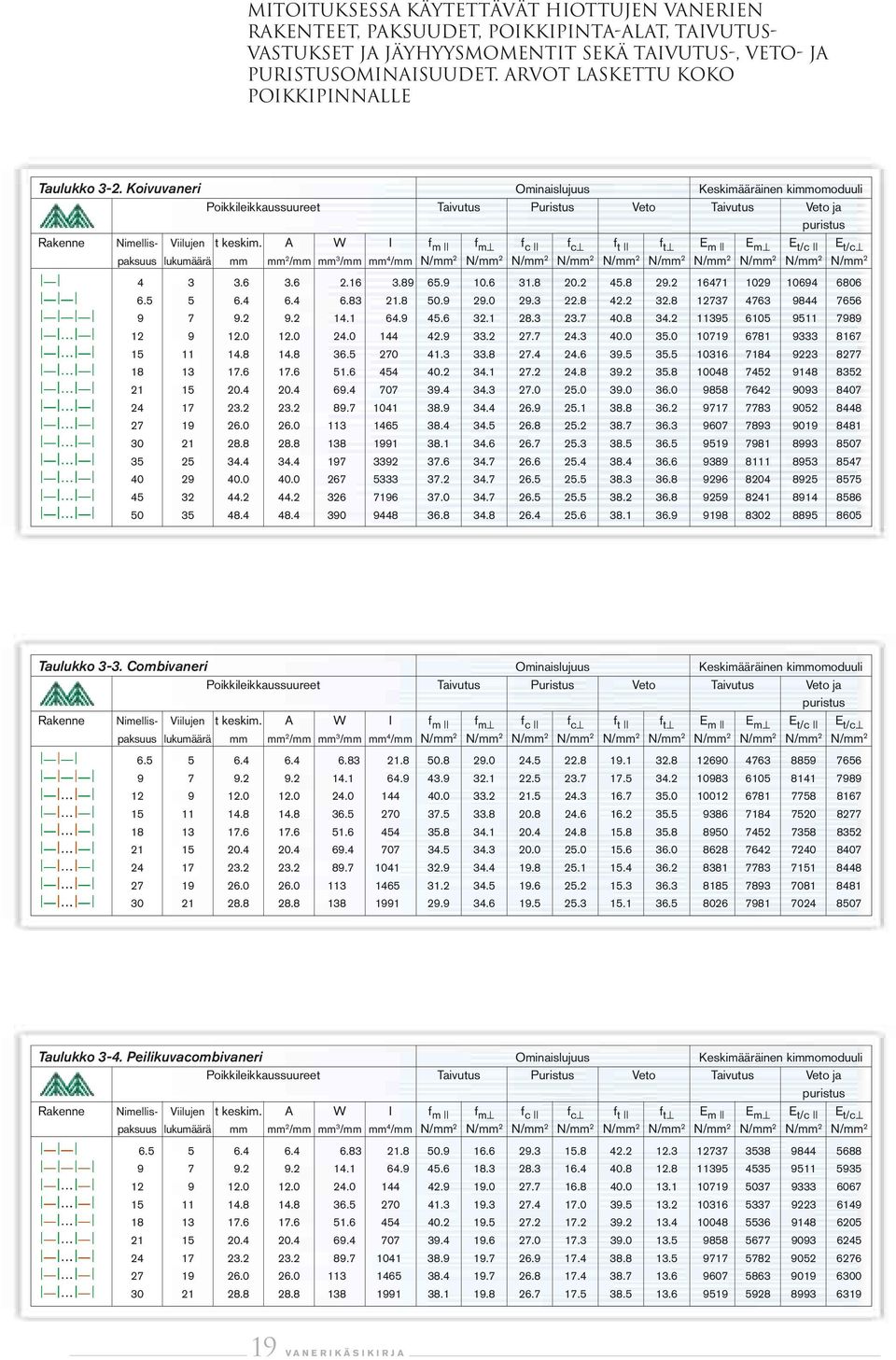The height and width of the screenshot is (1360, 896).
Task: Click the value 4535 in the Peilikuvacombivaneri table
Action: 757,1169
